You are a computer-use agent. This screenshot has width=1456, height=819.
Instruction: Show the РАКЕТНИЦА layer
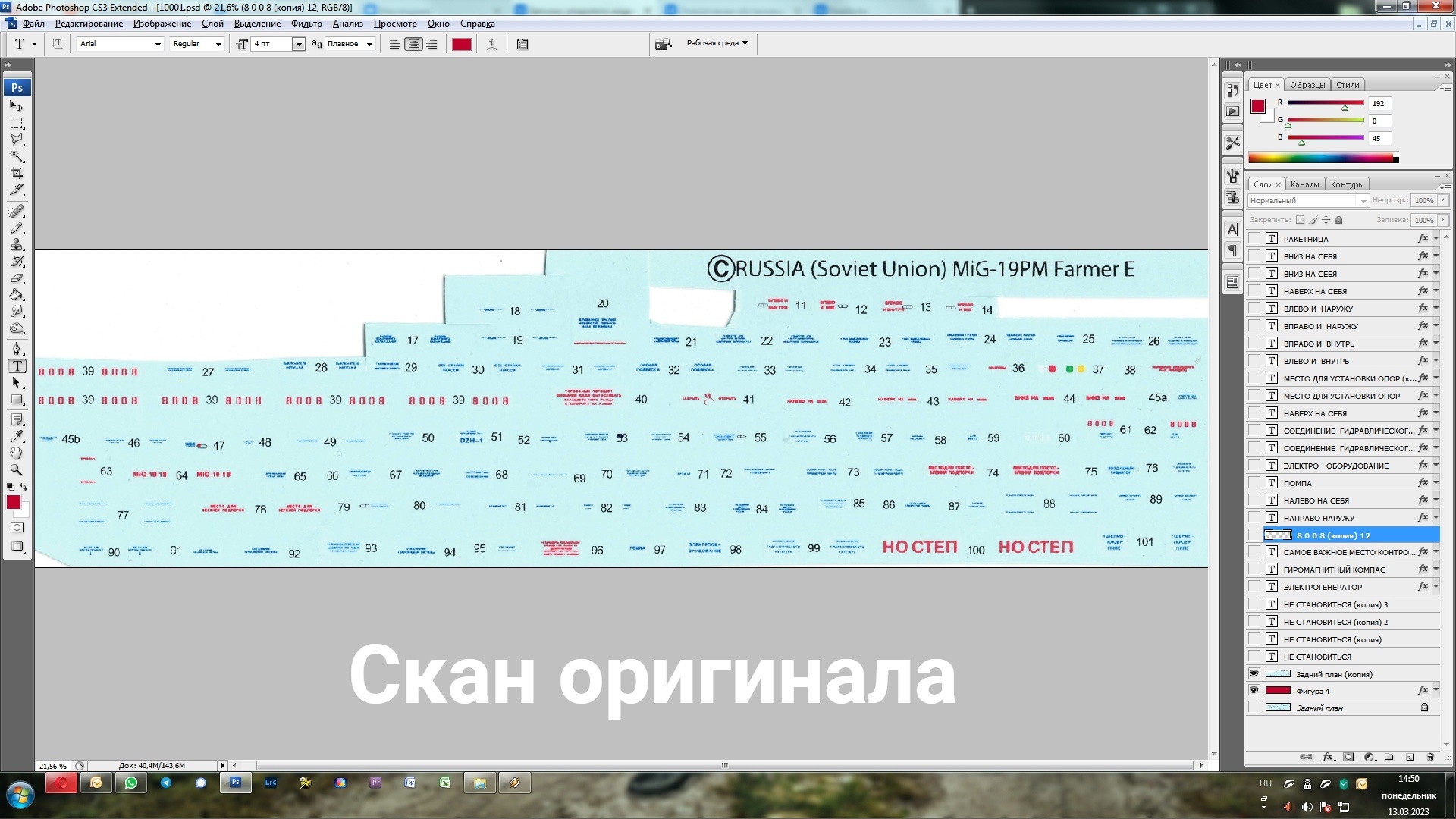(1254, 239)
